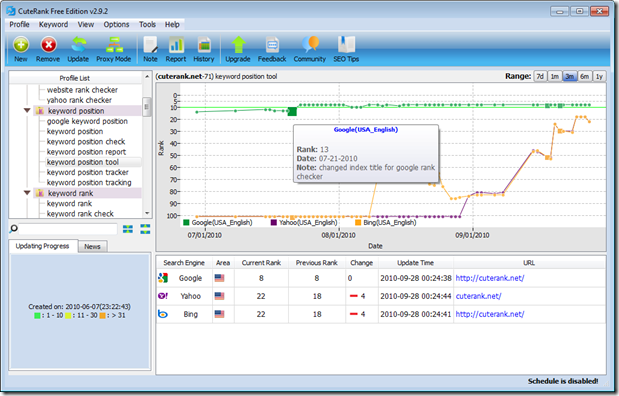Click the Upgrade arrow icon
Screen dimensions: 619x396
coord(238,45)
